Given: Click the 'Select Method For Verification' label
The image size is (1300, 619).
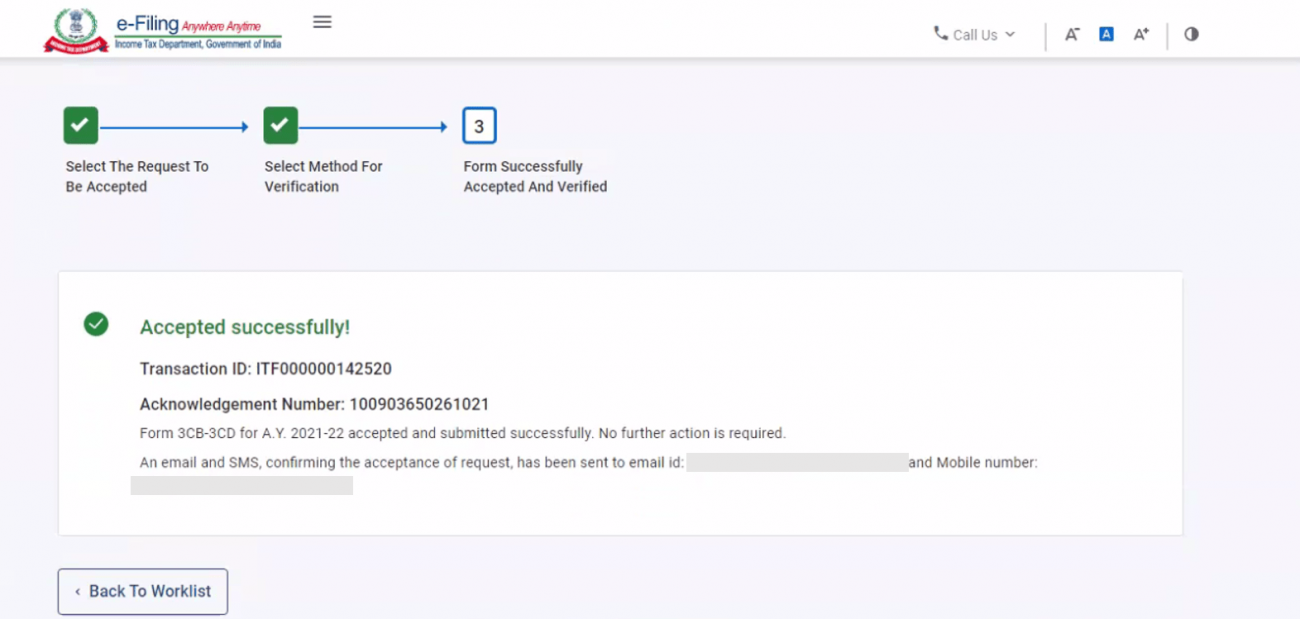Looking at the screenshot, I should tap(323, 176).
